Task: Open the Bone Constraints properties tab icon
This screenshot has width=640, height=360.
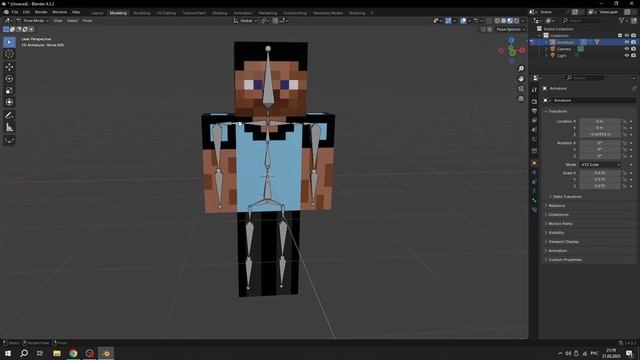Action: tap(534, 209)
